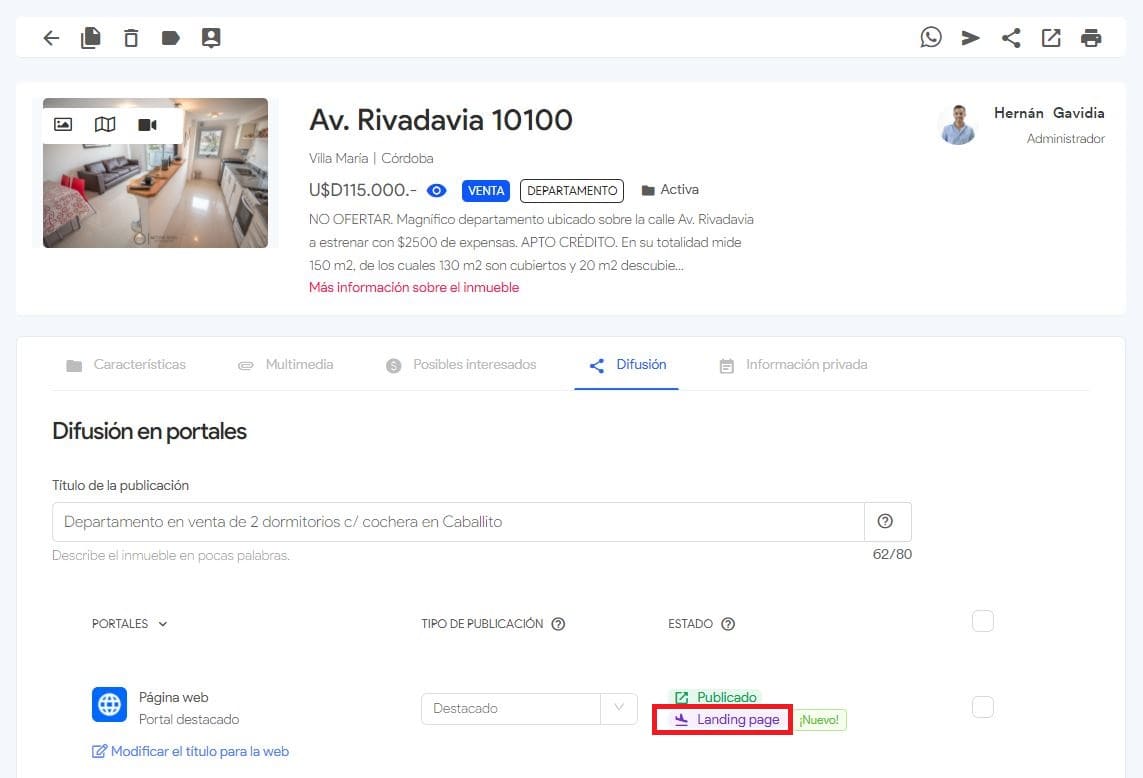Image resolution: width=1143 pixels, height=778 pixels.
Task: Open help icon beside publication title field
Action: (885, 521)
